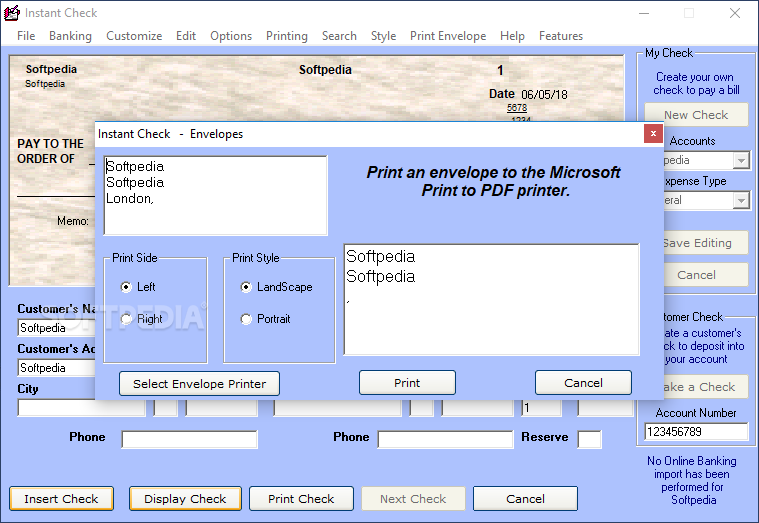Click the Customer's Address input field
Viewport: 759px width, 523px height.
pyautogui.click(x=57, y=368)
